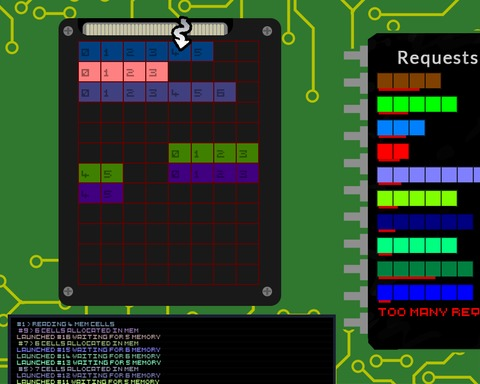Click blue memory cell 1 in top row
The width and height of the screenshot is (480, 384).
point(112,51)
